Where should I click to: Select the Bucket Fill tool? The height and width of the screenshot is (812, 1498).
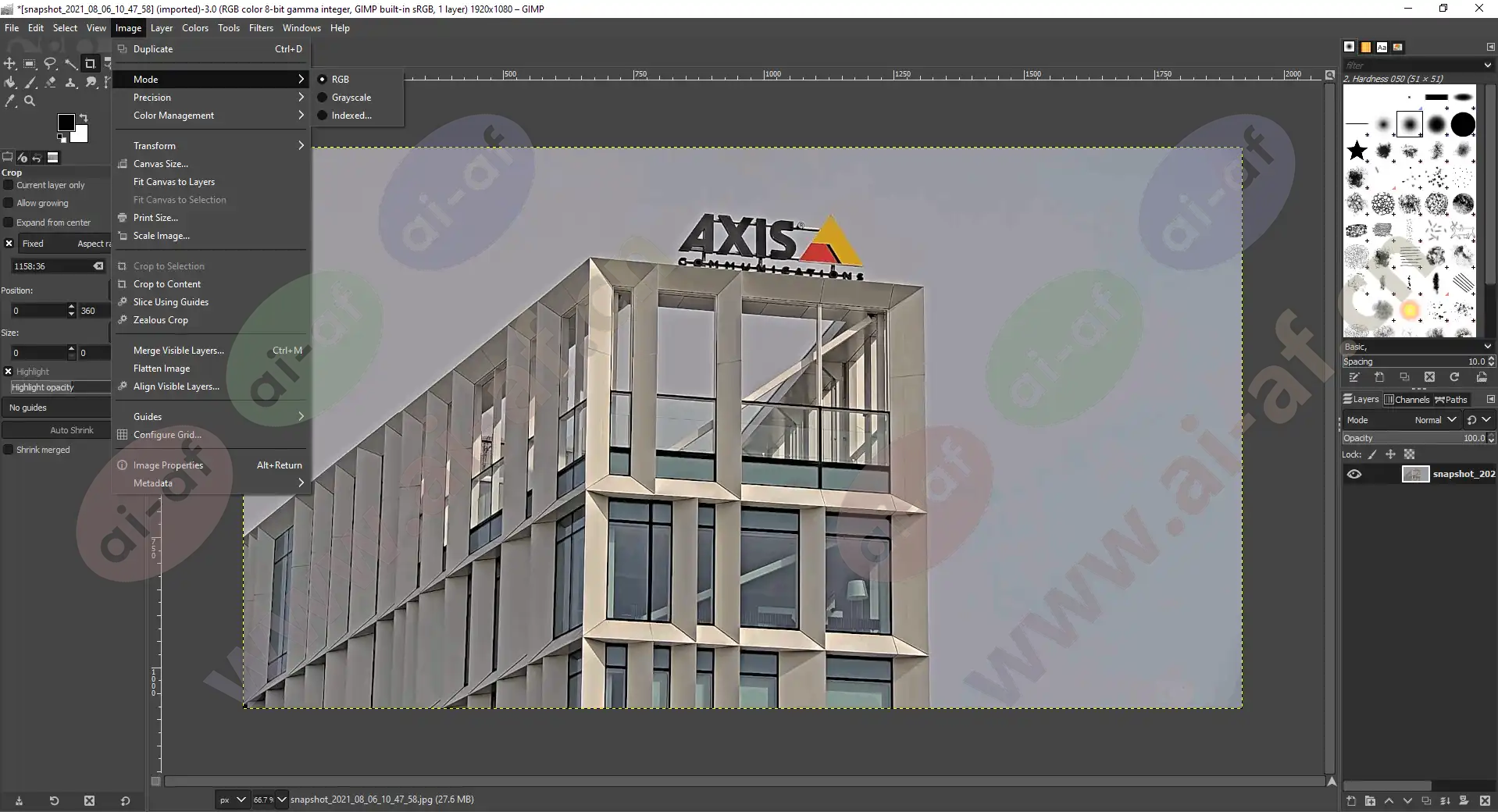[x=10, y=83]
